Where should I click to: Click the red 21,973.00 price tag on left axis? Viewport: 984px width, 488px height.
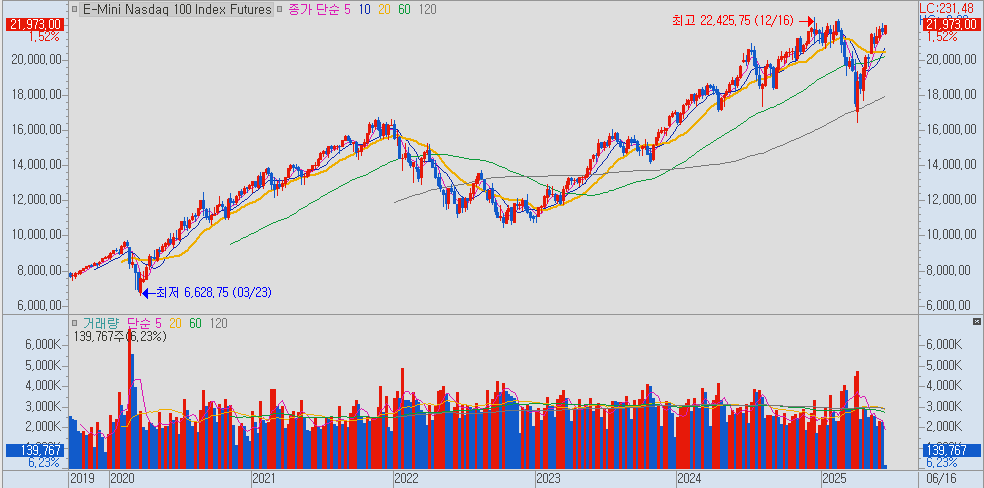click(x=35, y=24)
